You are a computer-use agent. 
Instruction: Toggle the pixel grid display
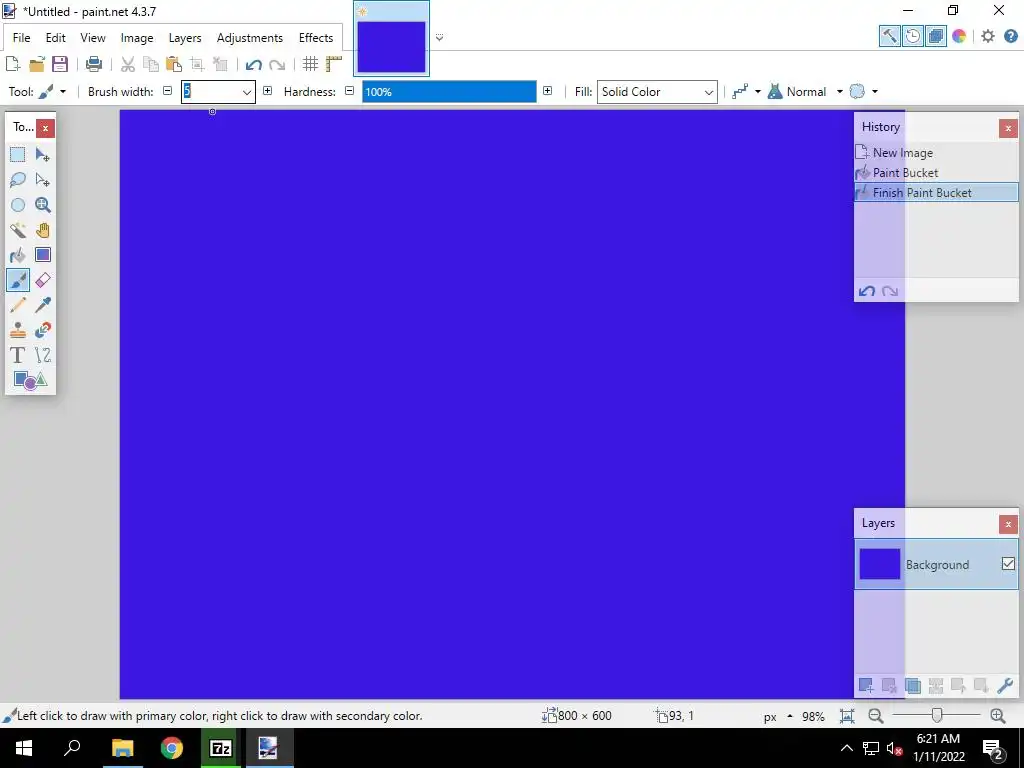(310, 64)
